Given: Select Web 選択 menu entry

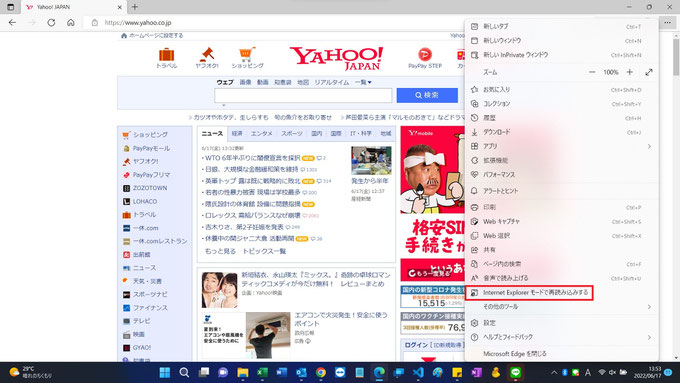Looking at the screenshot, I should pyautogui.click(x=562, y=236).
